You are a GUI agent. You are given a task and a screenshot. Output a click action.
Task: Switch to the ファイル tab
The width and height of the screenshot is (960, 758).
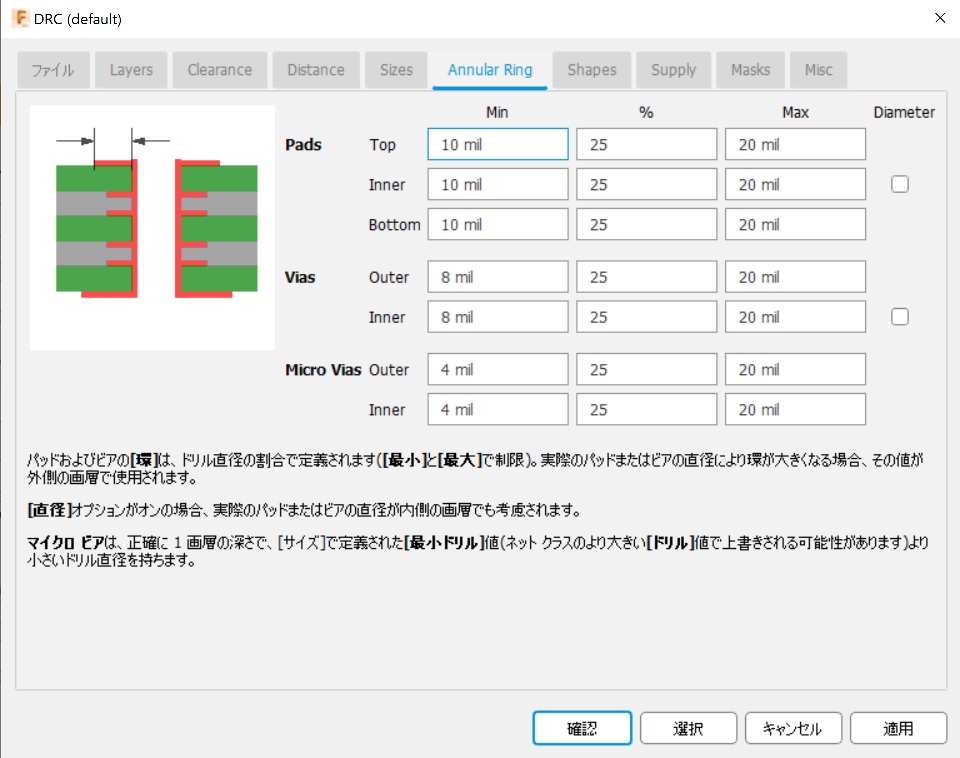[53, 69]
